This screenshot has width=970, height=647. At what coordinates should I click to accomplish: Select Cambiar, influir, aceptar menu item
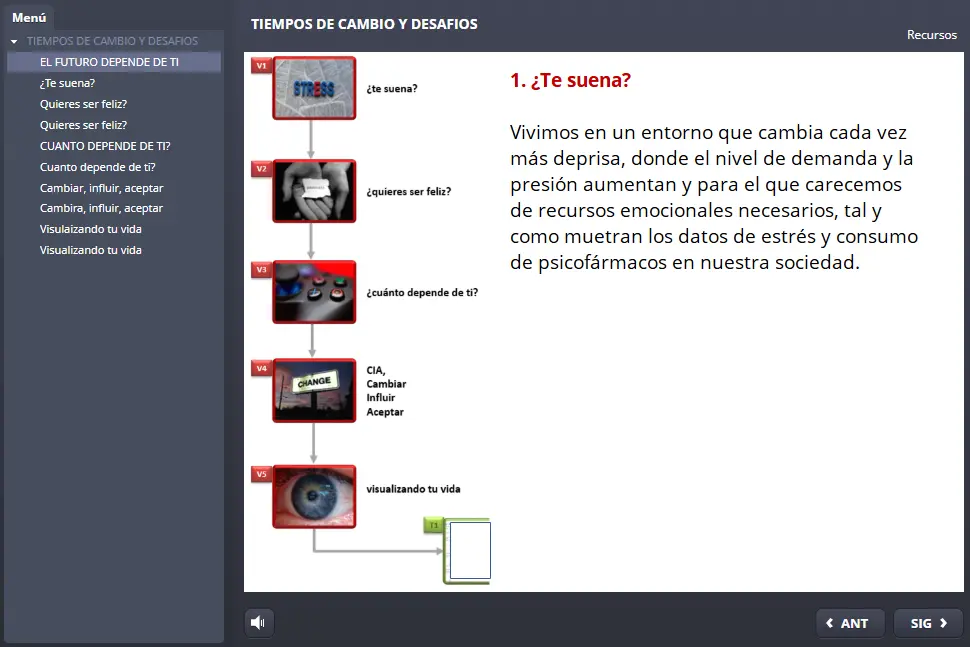[101, 188]
